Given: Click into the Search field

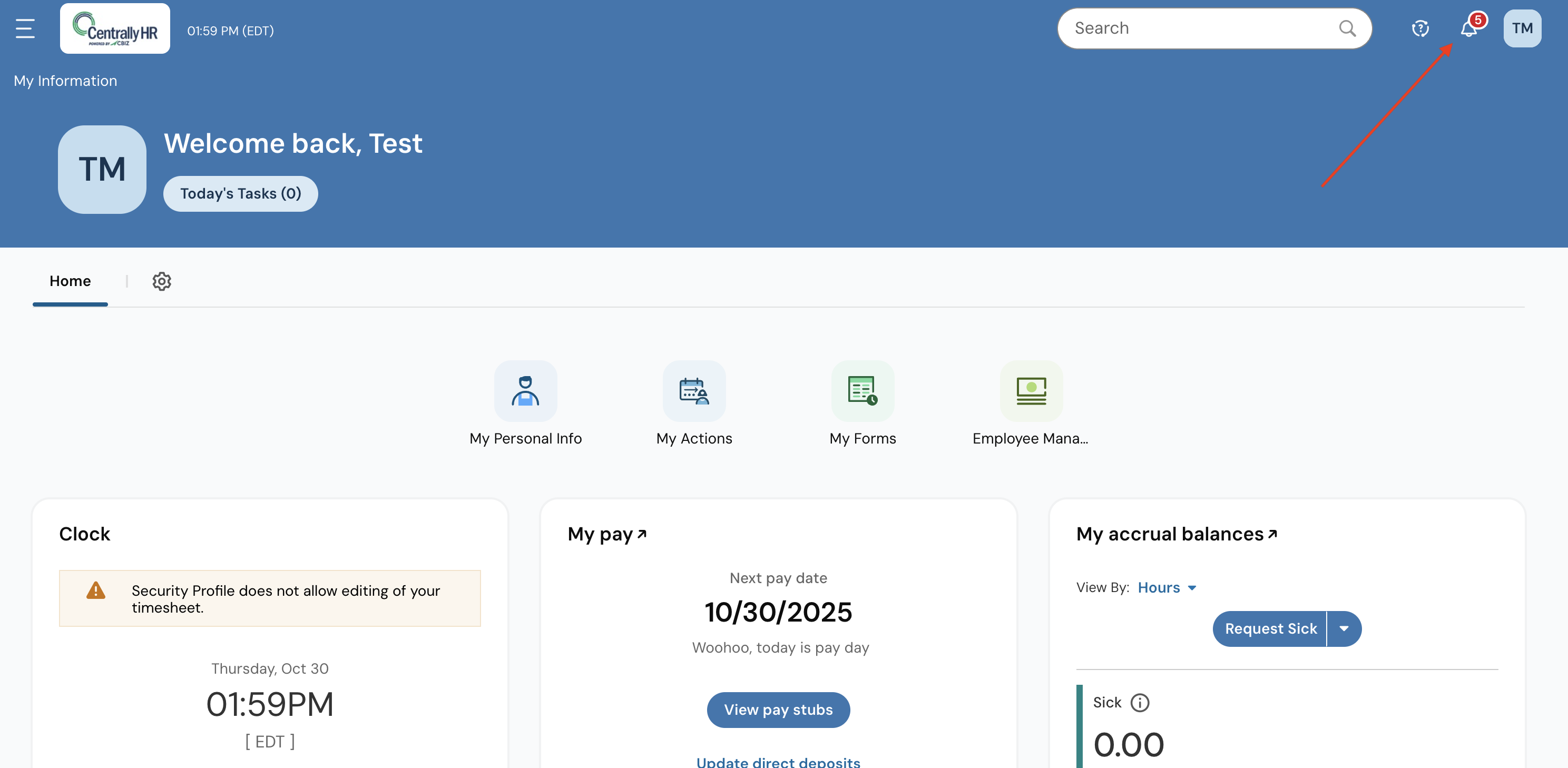Looking at the screenshot, I should click(1193, 28).
